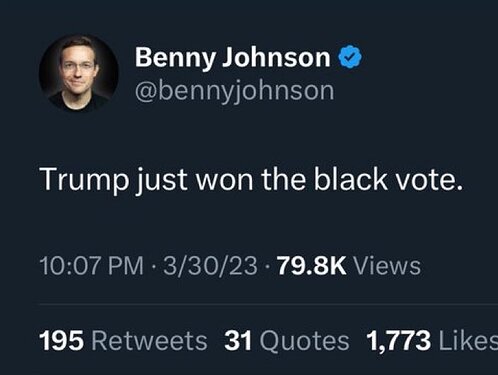Click the Views label
Image resolution: width=498 pixels, height=375 pixels.
[387, 266]
